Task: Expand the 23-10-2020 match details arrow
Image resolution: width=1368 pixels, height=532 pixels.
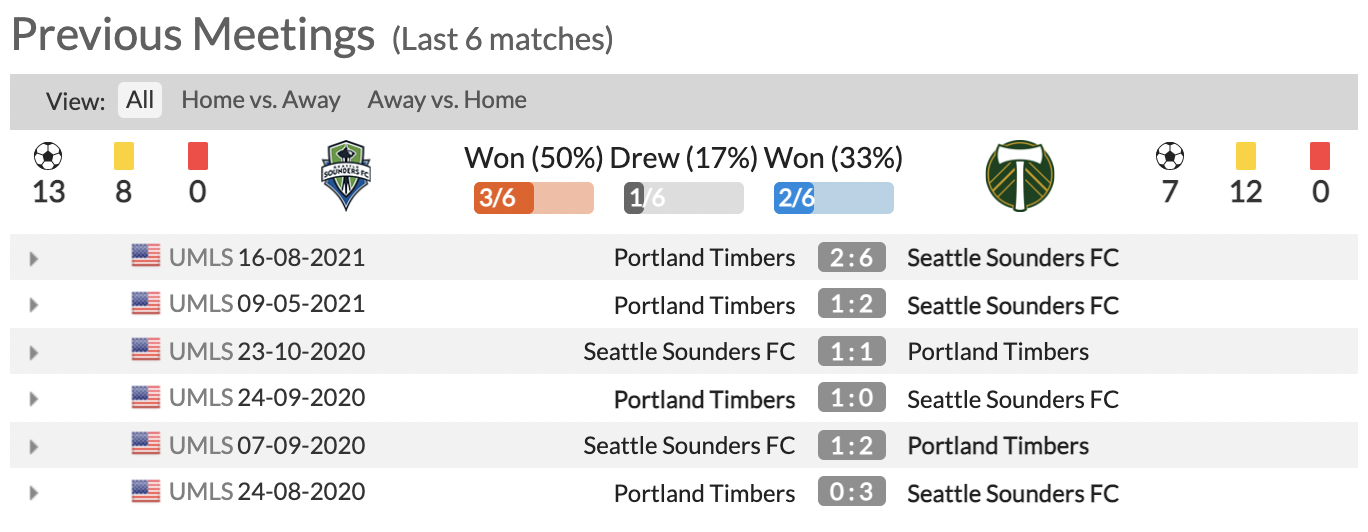Action: (34, 353)
